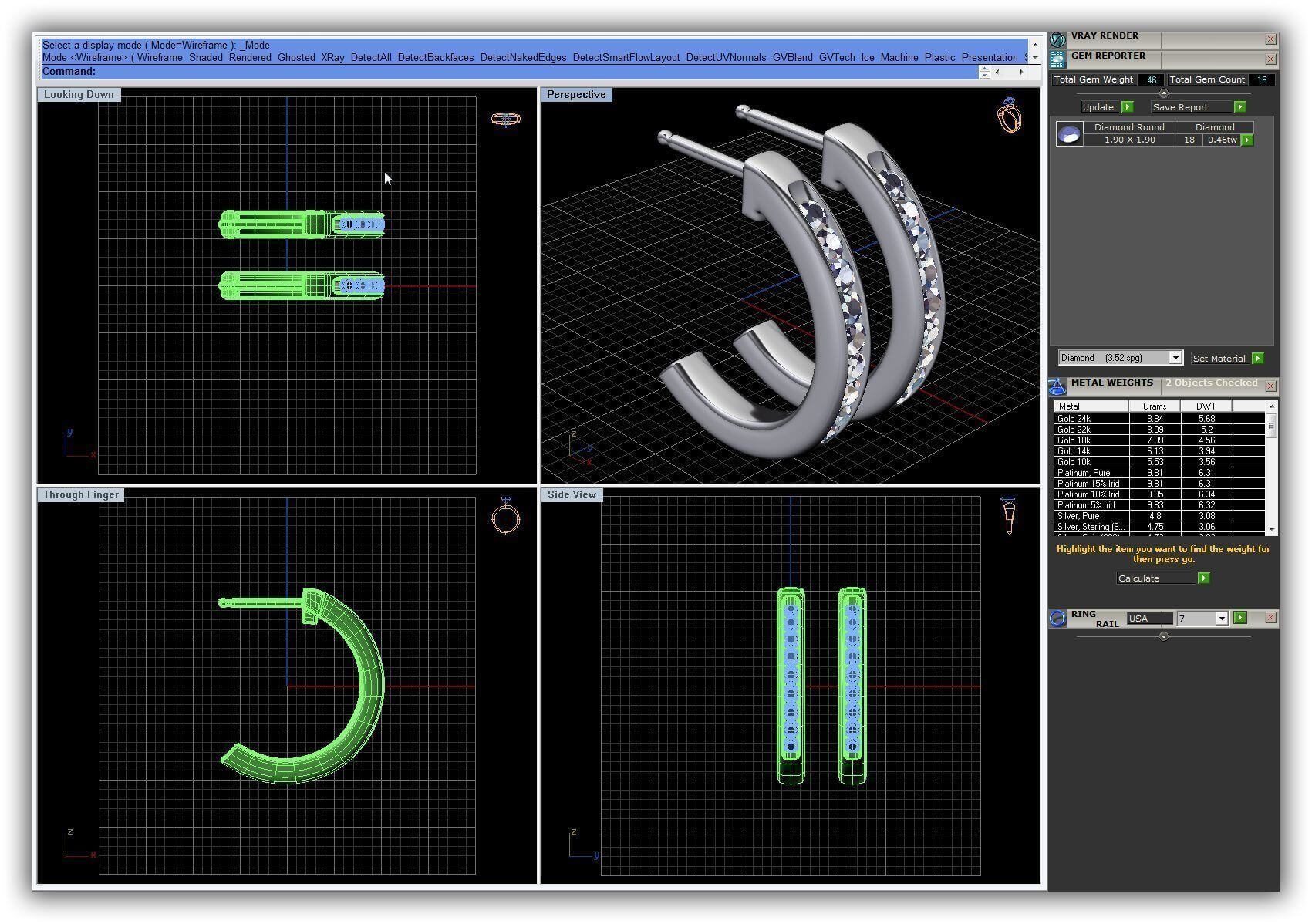
Task: Expand the Ring Rail section arrow
Action: (1164, 636)
